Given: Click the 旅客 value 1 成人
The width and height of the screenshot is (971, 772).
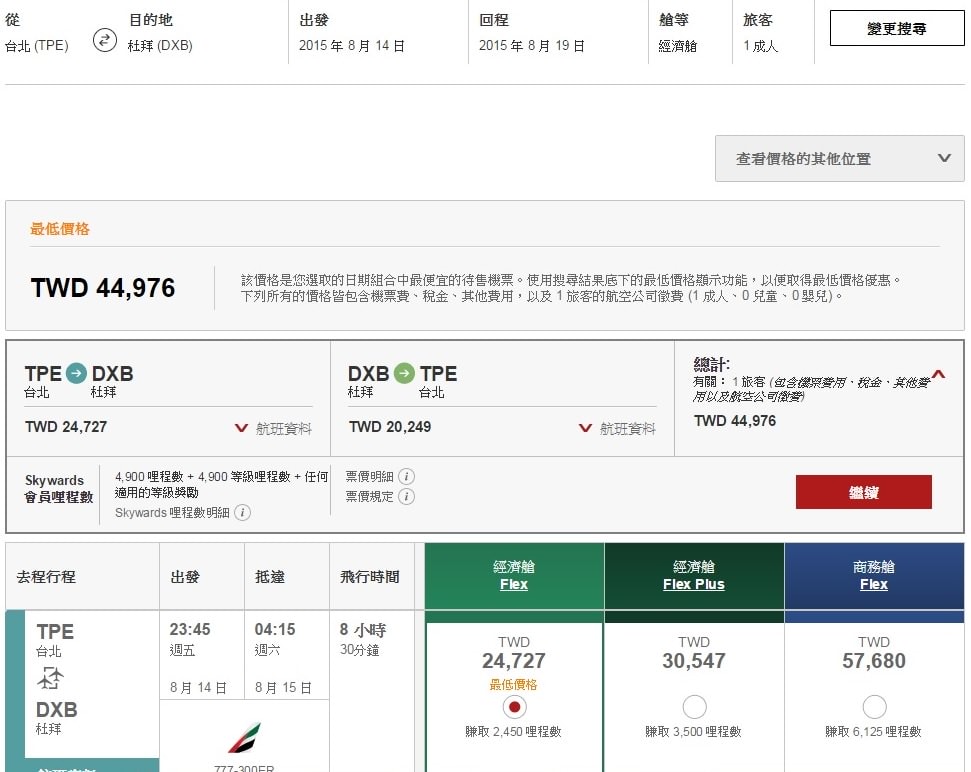Looking at the screenshot, I should tap(760, 46).
